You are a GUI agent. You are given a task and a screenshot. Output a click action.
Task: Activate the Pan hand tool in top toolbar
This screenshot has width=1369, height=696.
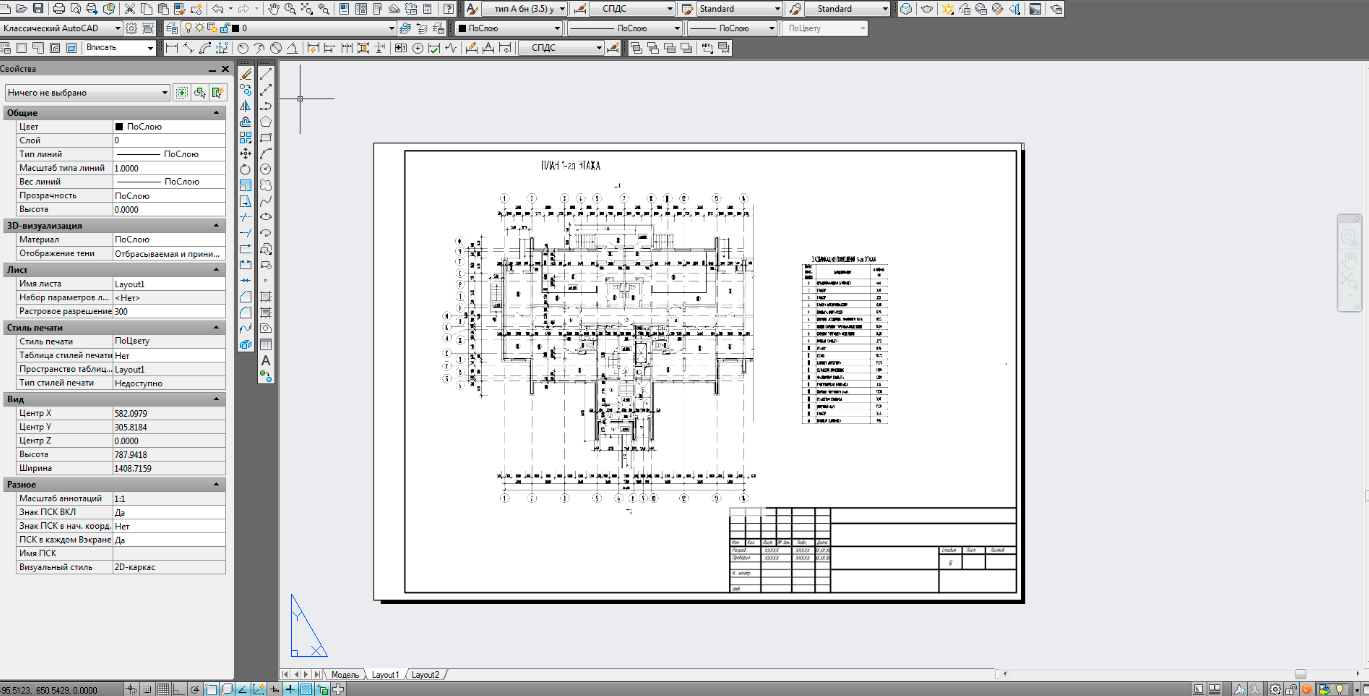point(273,9)
